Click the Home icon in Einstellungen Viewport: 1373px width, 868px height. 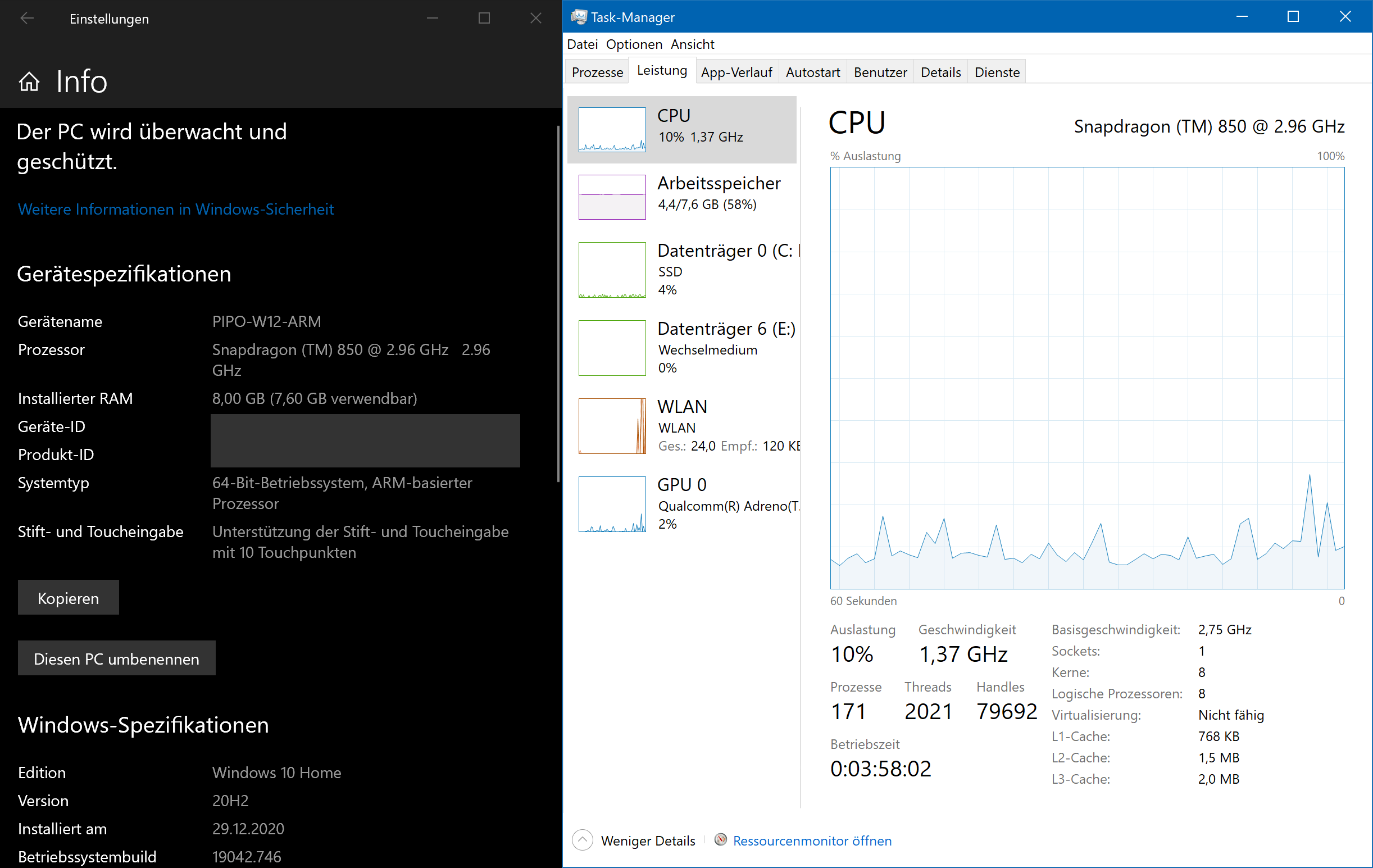click(x=29, y=81)
